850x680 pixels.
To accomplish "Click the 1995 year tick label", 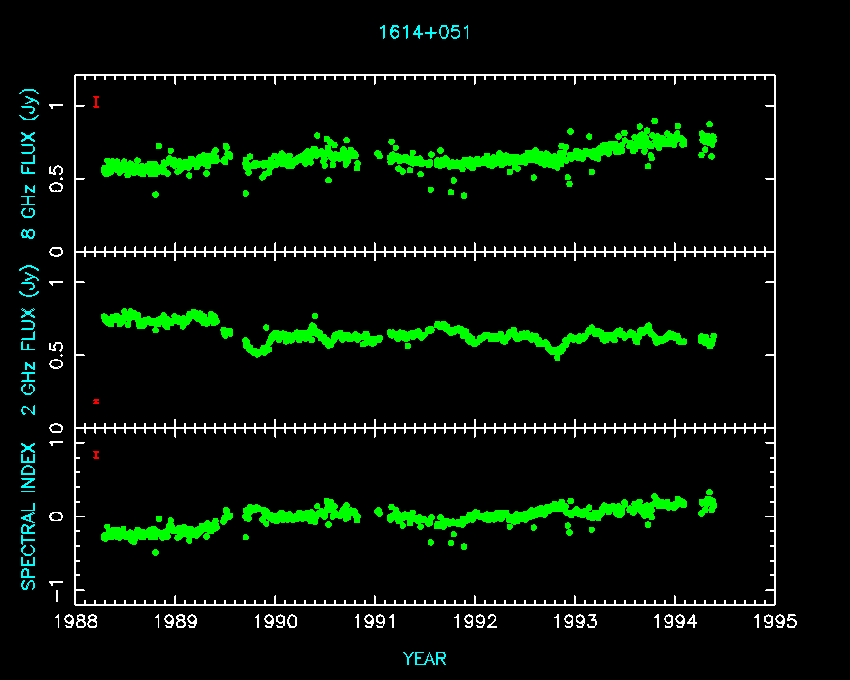I will pyautogui.click(x=775, y=622).
